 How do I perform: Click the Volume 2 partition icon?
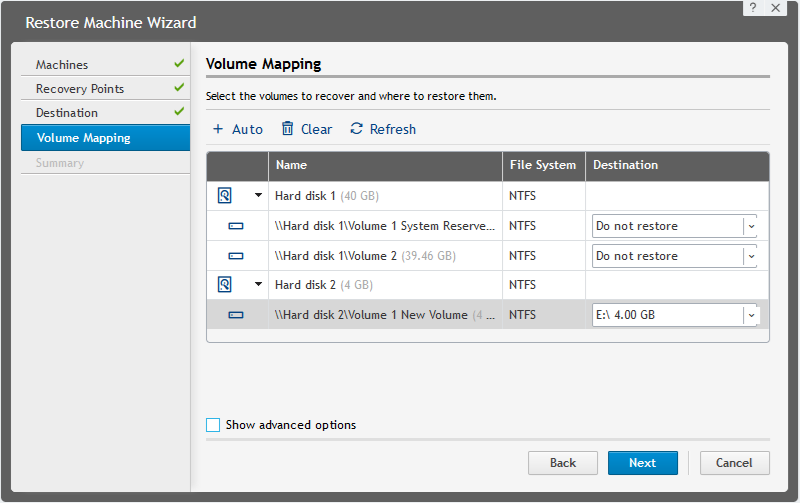[x=236, y=256]
